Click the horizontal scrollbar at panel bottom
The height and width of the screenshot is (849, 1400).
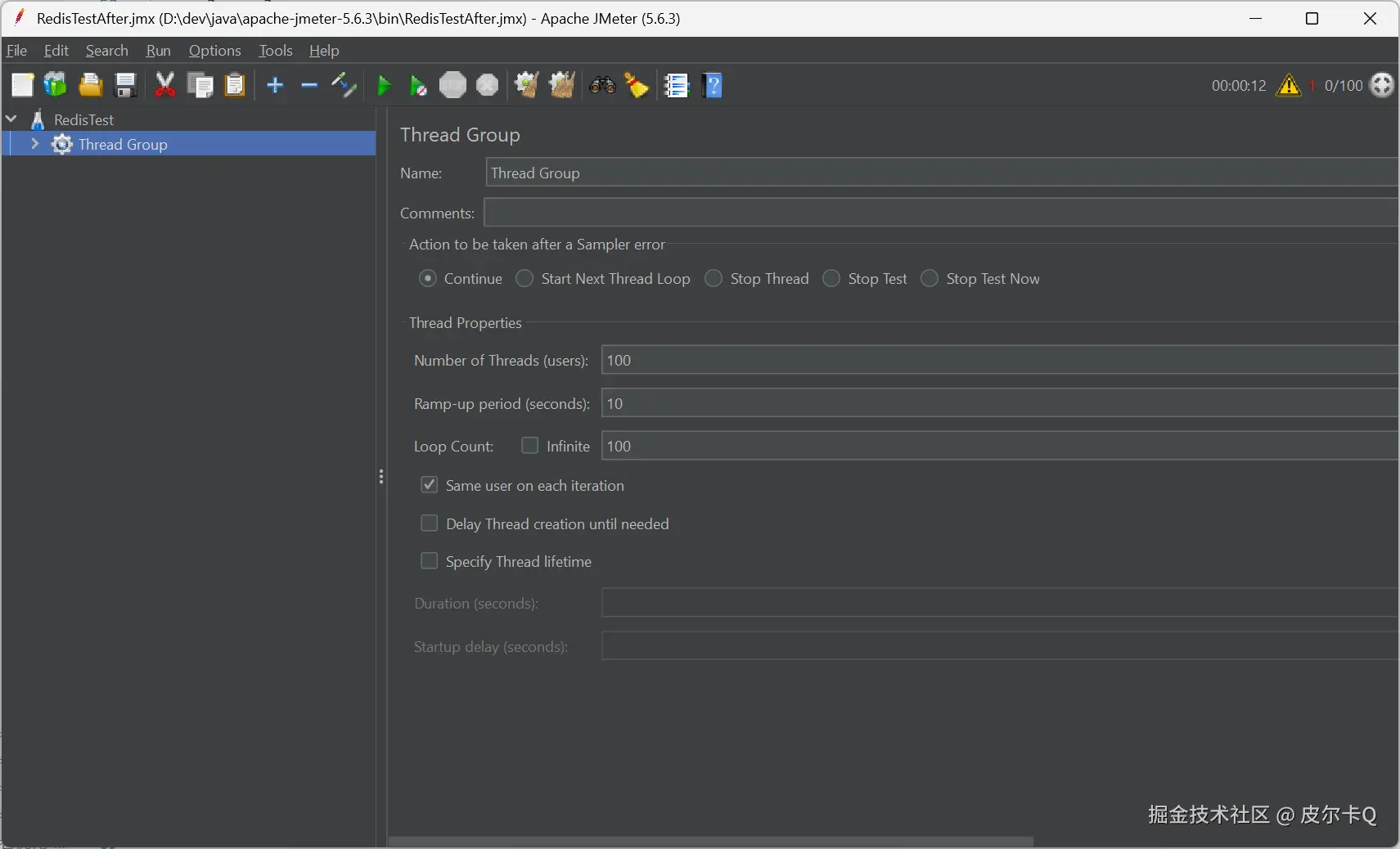[710, 842]
